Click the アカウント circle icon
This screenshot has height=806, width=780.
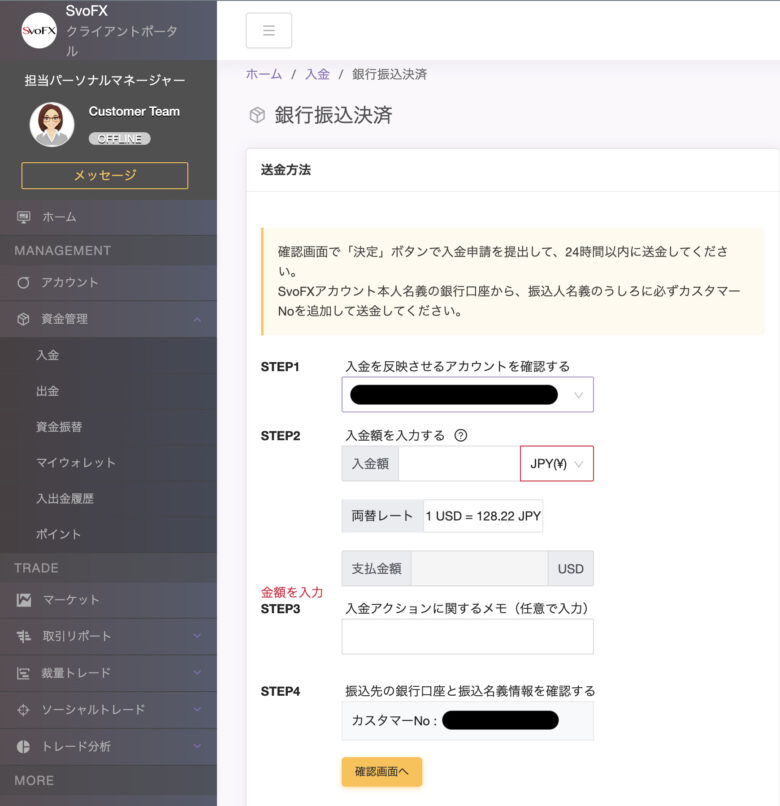23,283
